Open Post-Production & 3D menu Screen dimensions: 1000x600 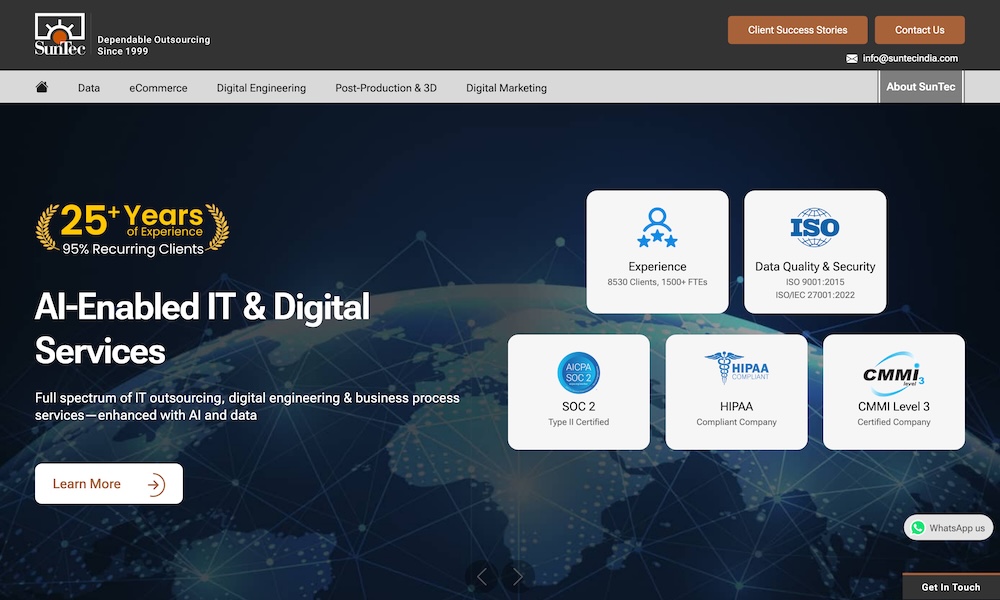pyautogui.click(x=386, y=88)
